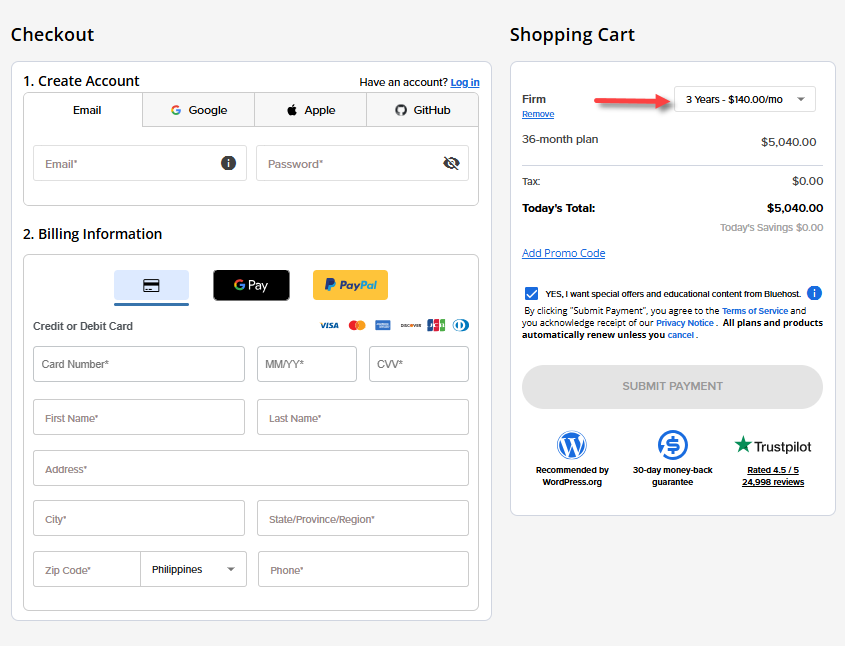
Task: Switch to the Google sign-up tab
Action: point(198,110)
